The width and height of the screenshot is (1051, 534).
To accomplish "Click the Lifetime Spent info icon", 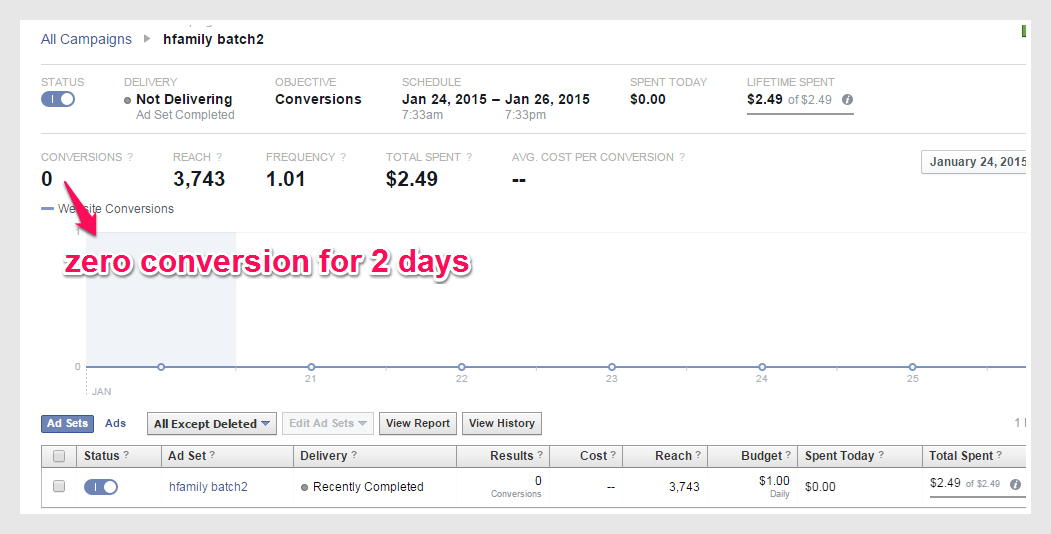I will [x=847, y=100].
